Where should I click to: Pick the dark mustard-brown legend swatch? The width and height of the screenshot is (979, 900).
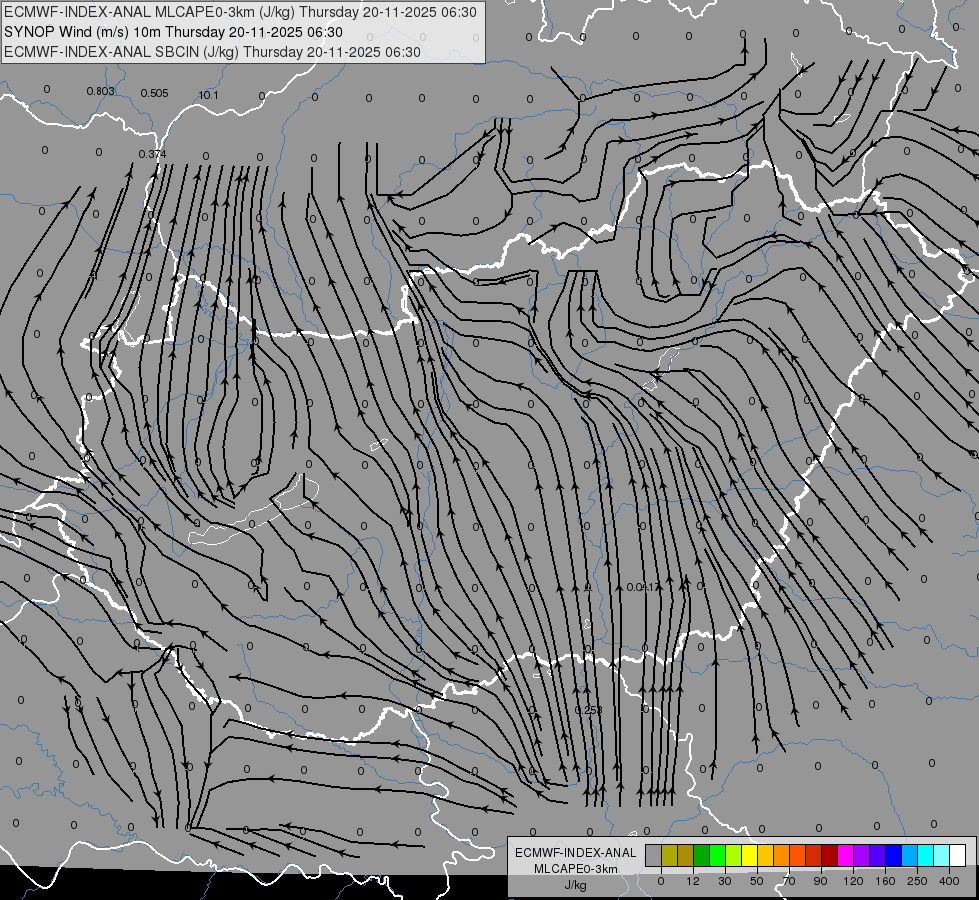click(686, 855)
